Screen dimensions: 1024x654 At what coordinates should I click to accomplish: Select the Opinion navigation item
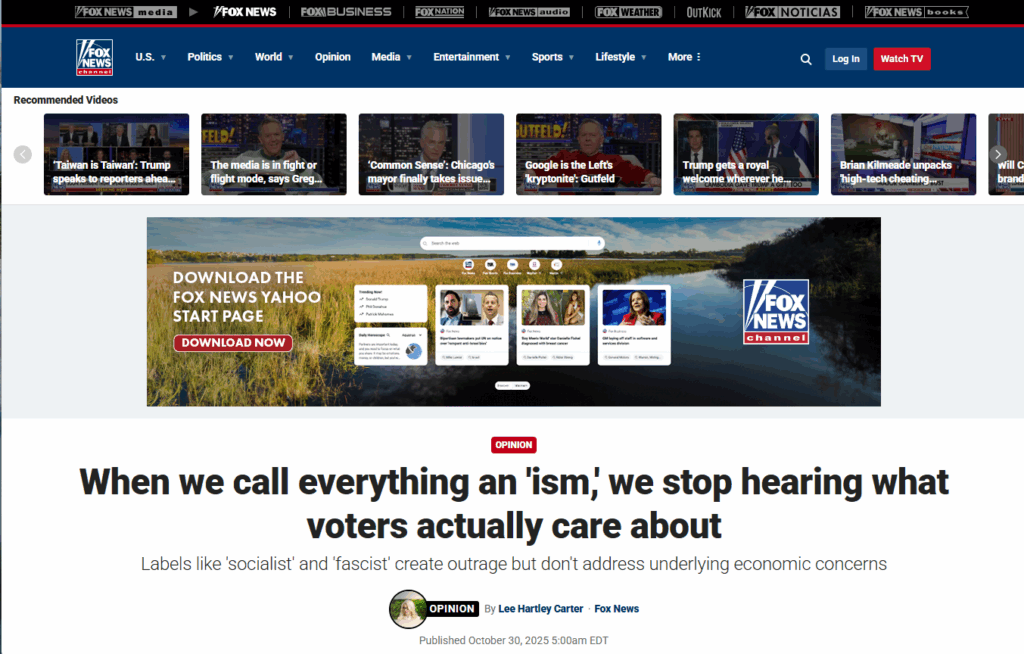332,57
